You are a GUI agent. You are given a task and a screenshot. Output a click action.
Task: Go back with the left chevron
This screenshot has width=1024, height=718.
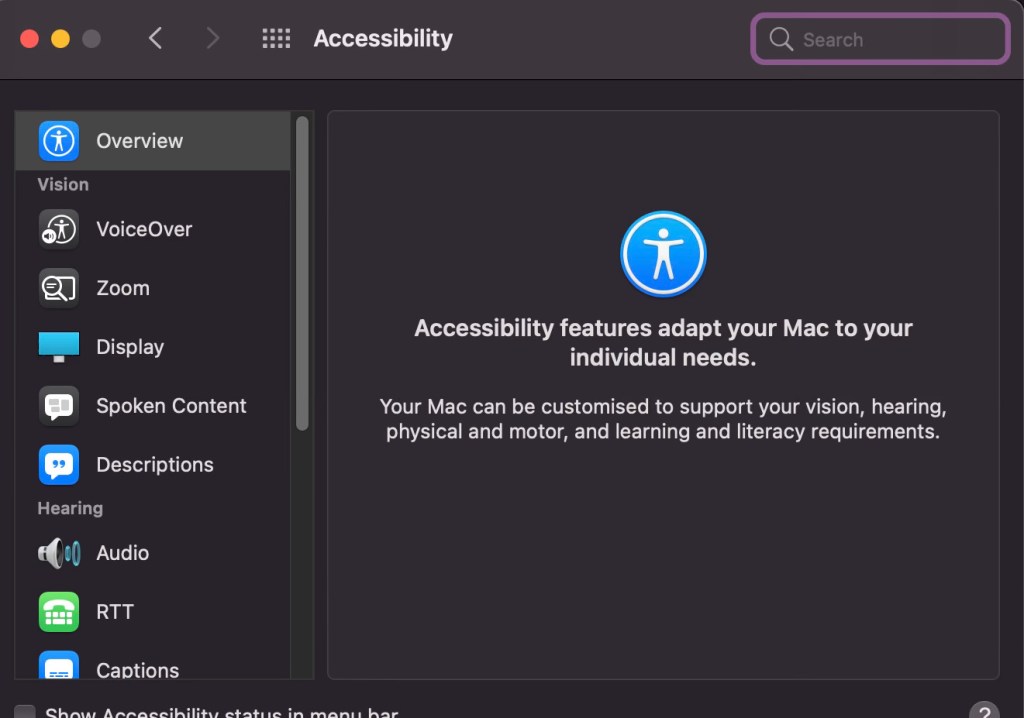tap(155, 39)
